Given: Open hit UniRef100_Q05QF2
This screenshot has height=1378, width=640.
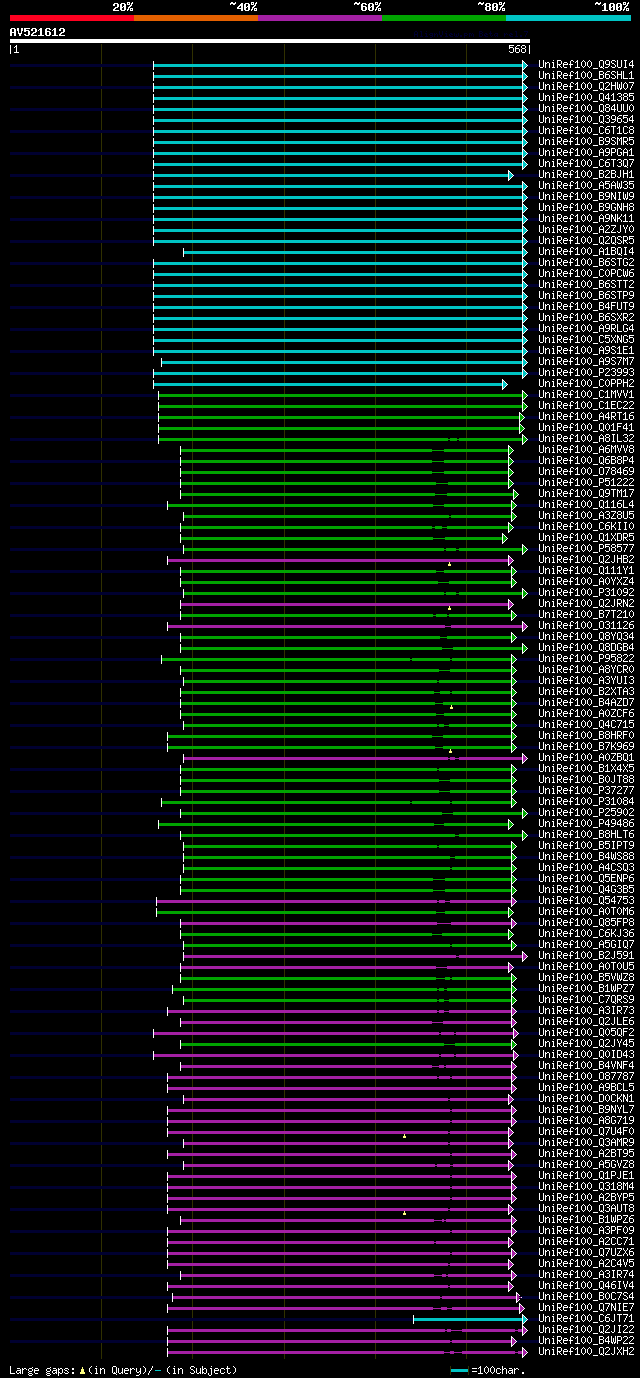Looking at the screenshot, I should [586, 1032].
